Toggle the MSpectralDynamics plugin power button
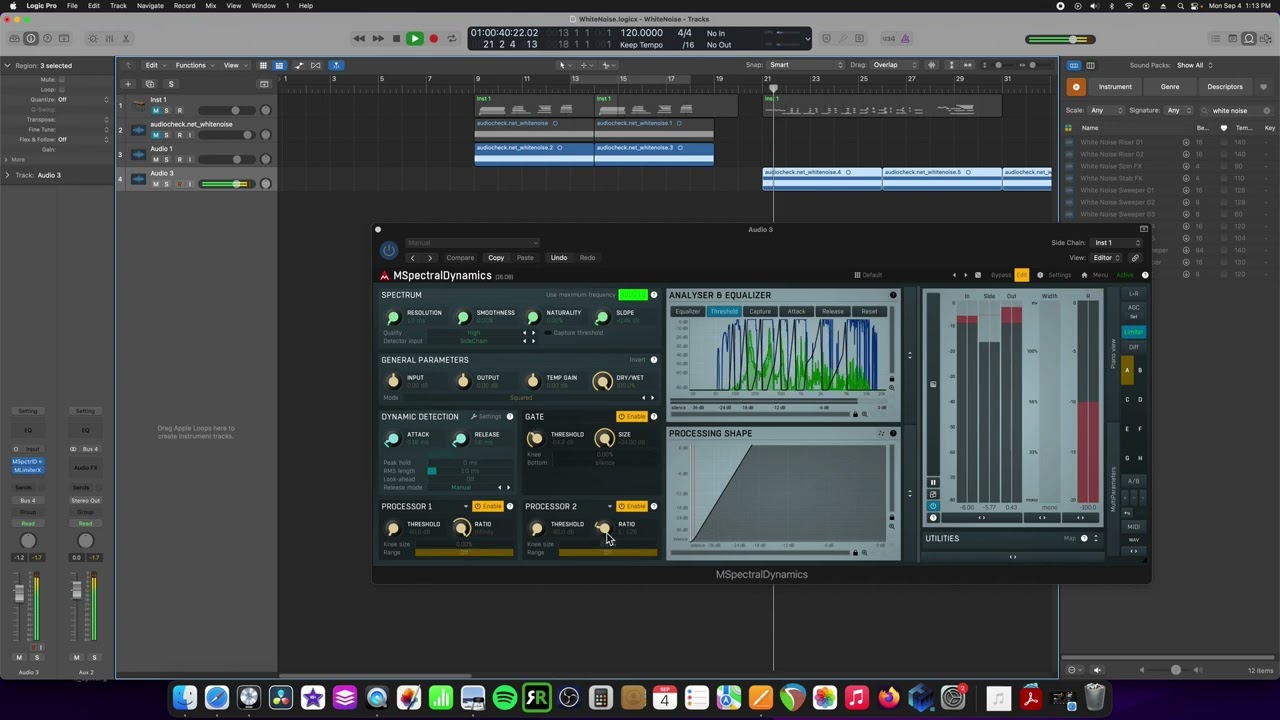This screenshot has width=1280, height=720. (x=389, y=250)
